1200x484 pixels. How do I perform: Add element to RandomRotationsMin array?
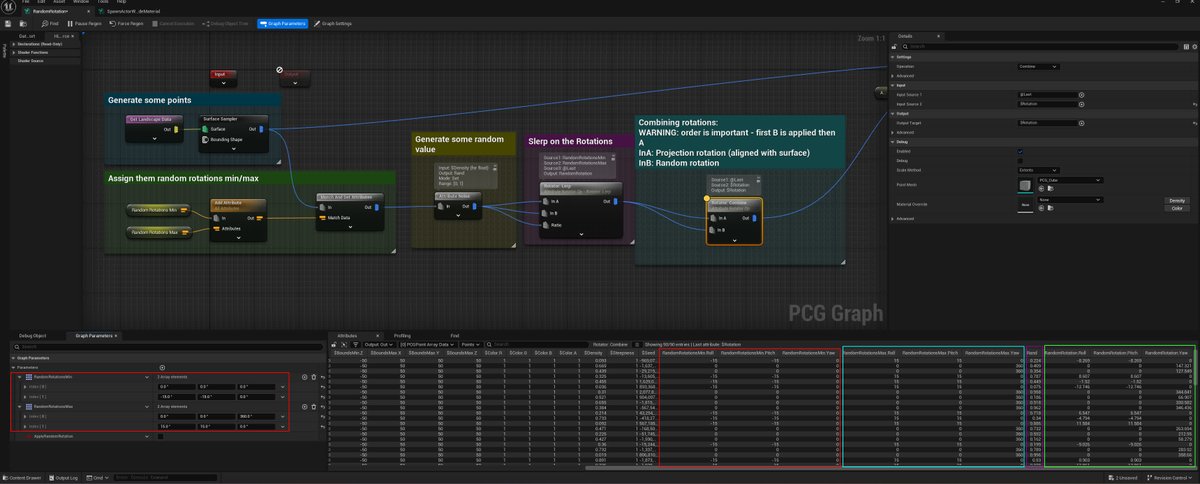[x=304, y=377]
